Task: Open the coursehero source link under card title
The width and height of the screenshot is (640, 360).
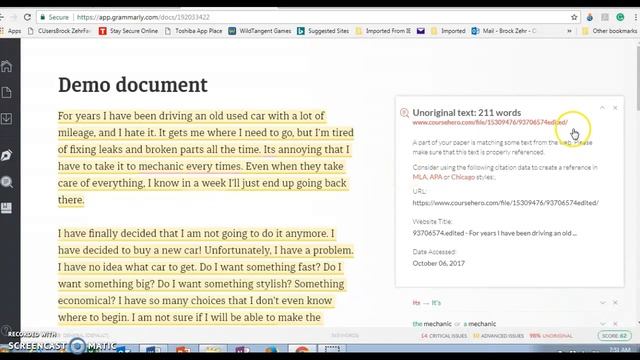Action: (490, 122)
